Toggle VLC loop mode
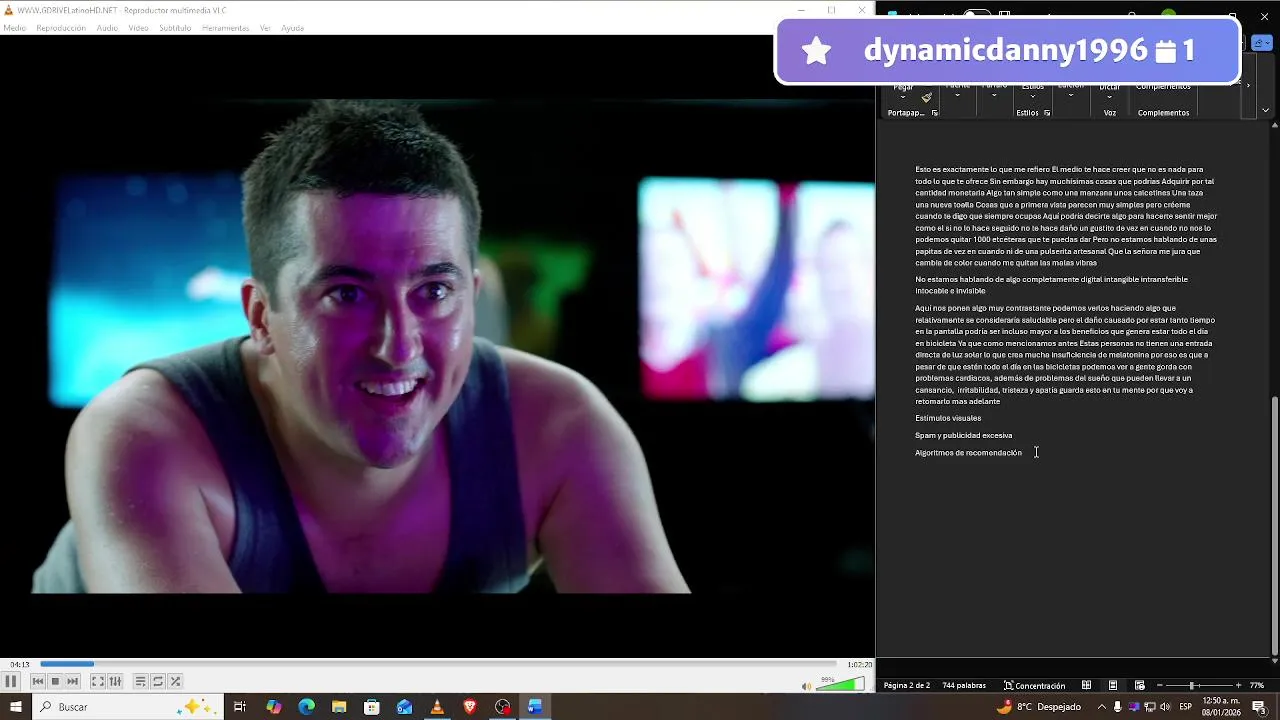The width and height of the screenshot is (1280, 720). click(x=157, y=681)
